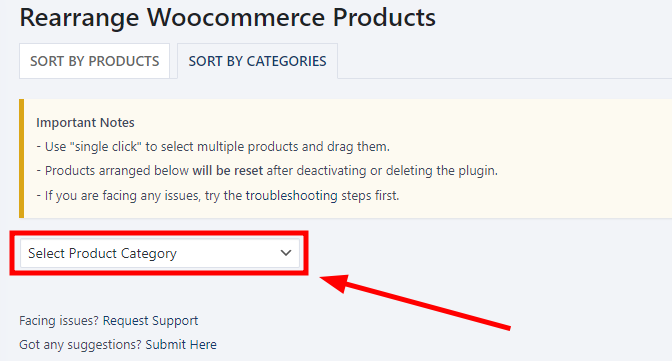Click the red arrow annotation head

point(336,283)
